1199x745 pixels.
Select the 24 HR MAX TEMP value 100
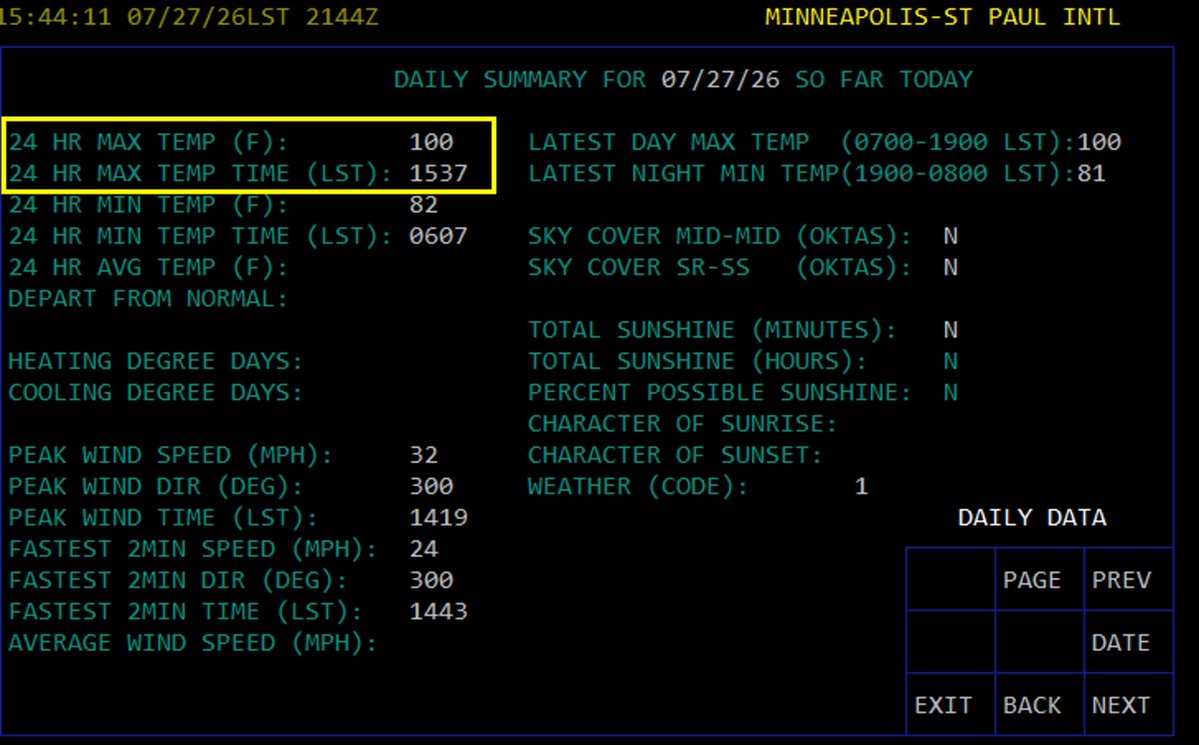[431, 142]
